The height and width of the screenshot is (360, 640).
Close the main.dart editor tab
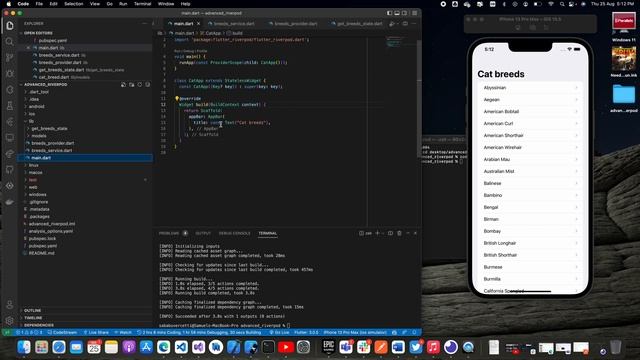[x=199, y=24]
